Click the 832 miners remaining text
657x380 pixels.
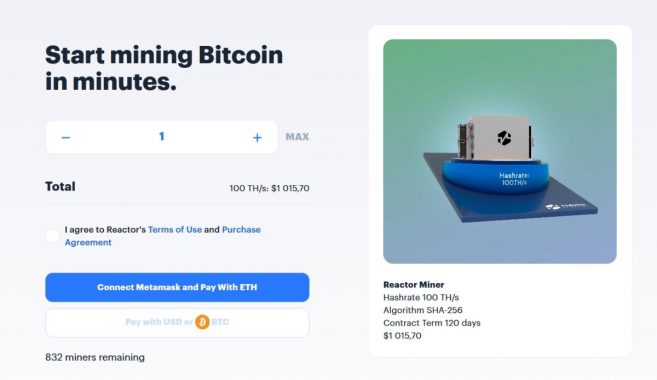(95, 357)
